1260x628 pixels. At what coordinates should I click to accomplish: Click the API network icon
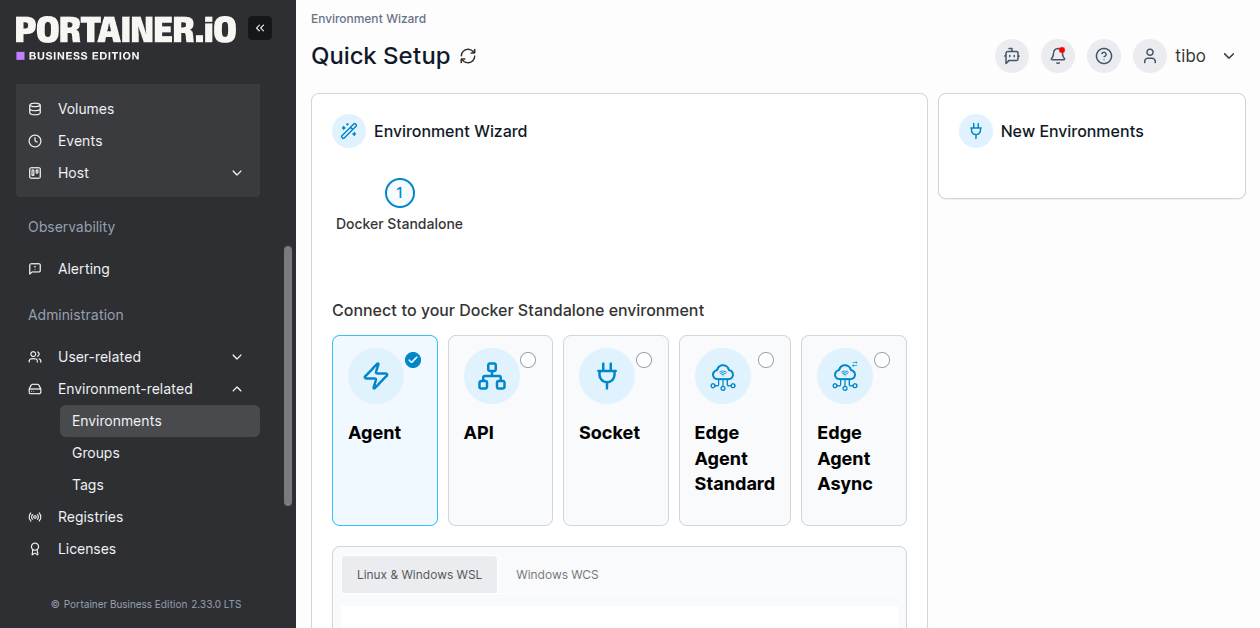[x=492, y=376]
